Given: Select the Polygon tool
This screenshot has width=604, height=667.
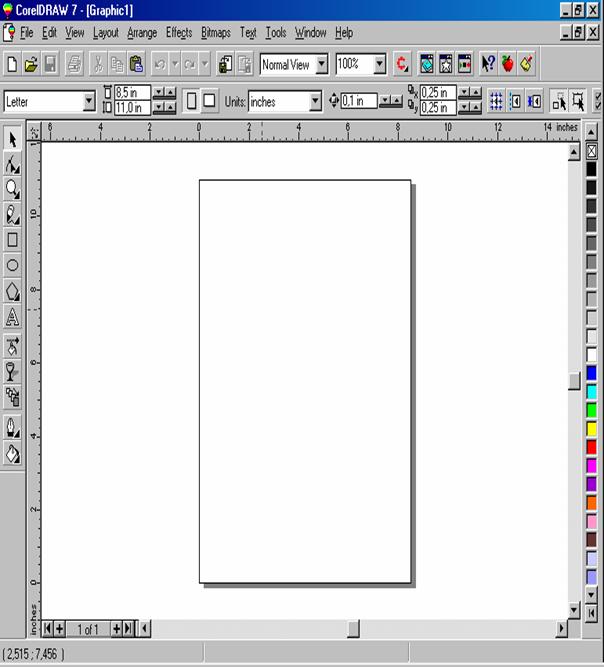Looking at the screenshot, I should click(x=13, y=292).
